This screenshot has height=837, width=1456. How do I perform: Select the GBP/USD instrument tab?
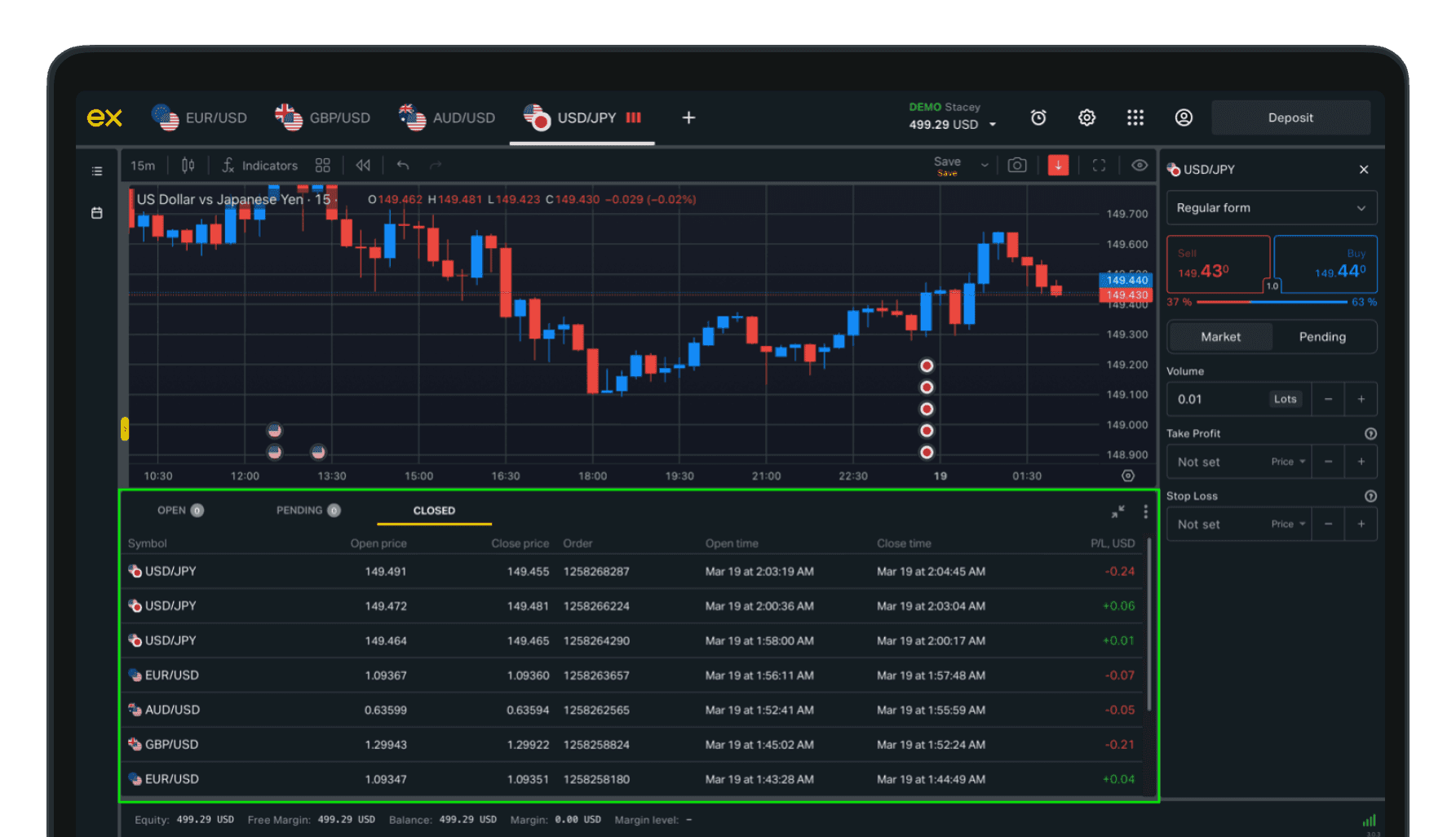tap(324, 117)
